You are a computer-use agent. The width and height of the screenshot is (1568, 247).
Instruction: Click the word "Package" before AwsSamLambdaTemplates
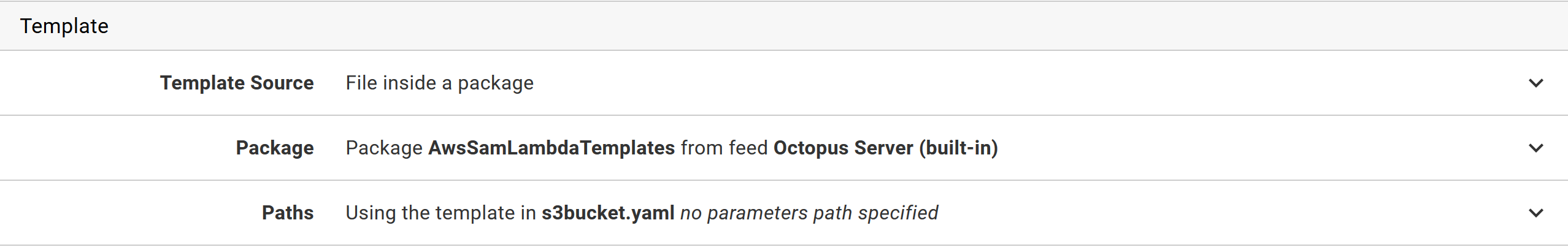[x=384, y=148]
